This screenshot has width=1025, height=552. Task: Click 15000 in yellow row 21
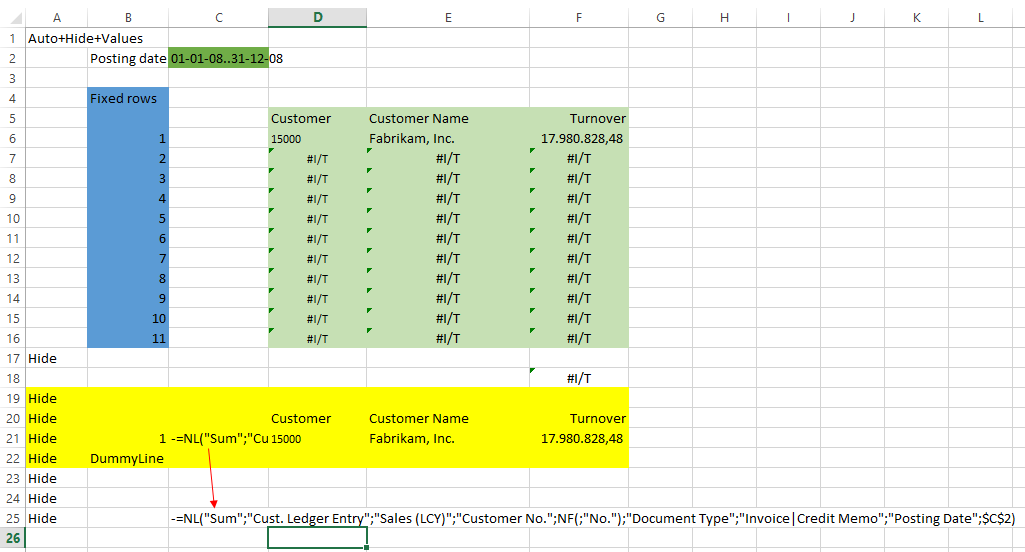317,438
